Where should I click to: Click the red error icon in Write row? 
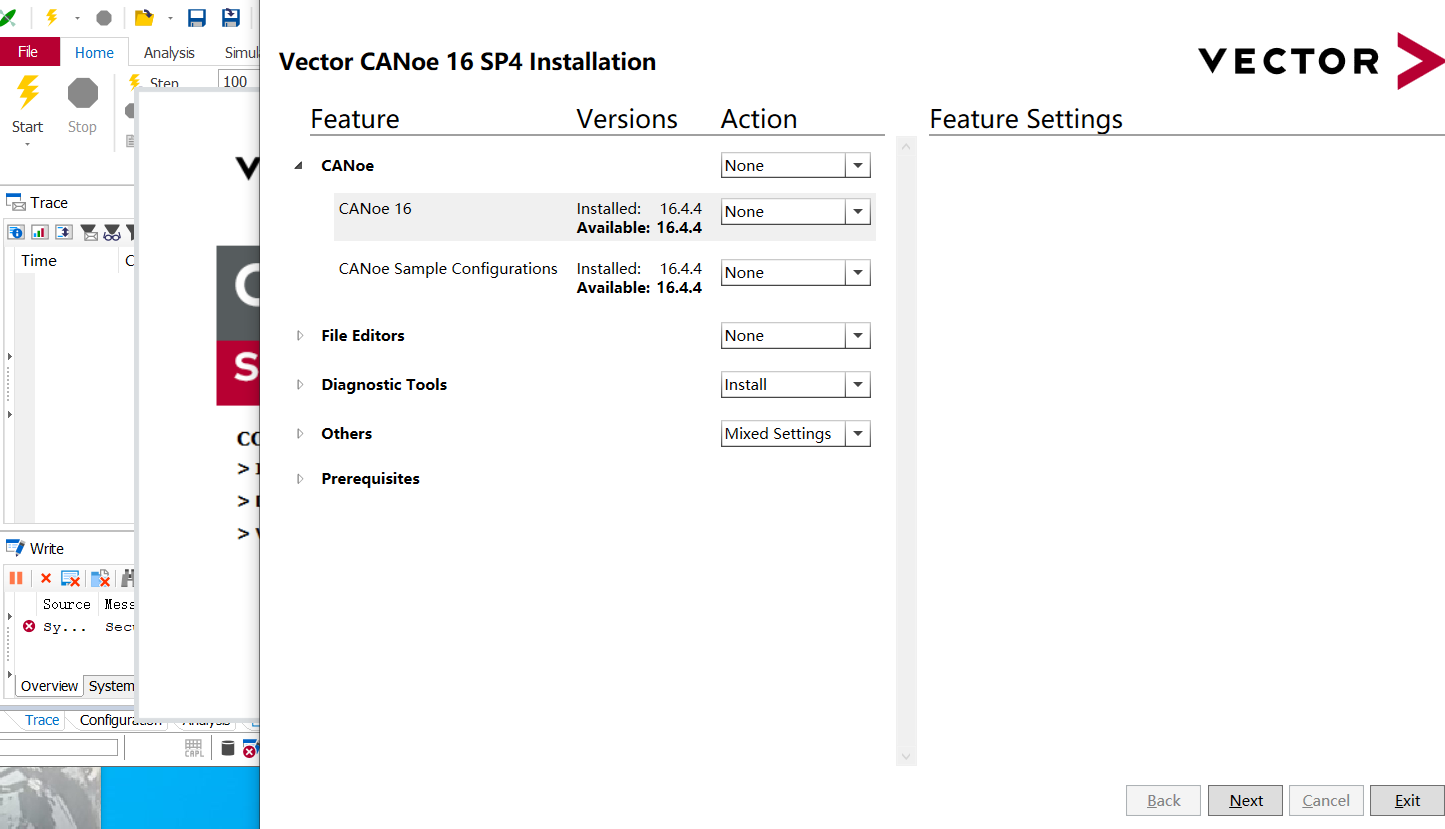29,626
